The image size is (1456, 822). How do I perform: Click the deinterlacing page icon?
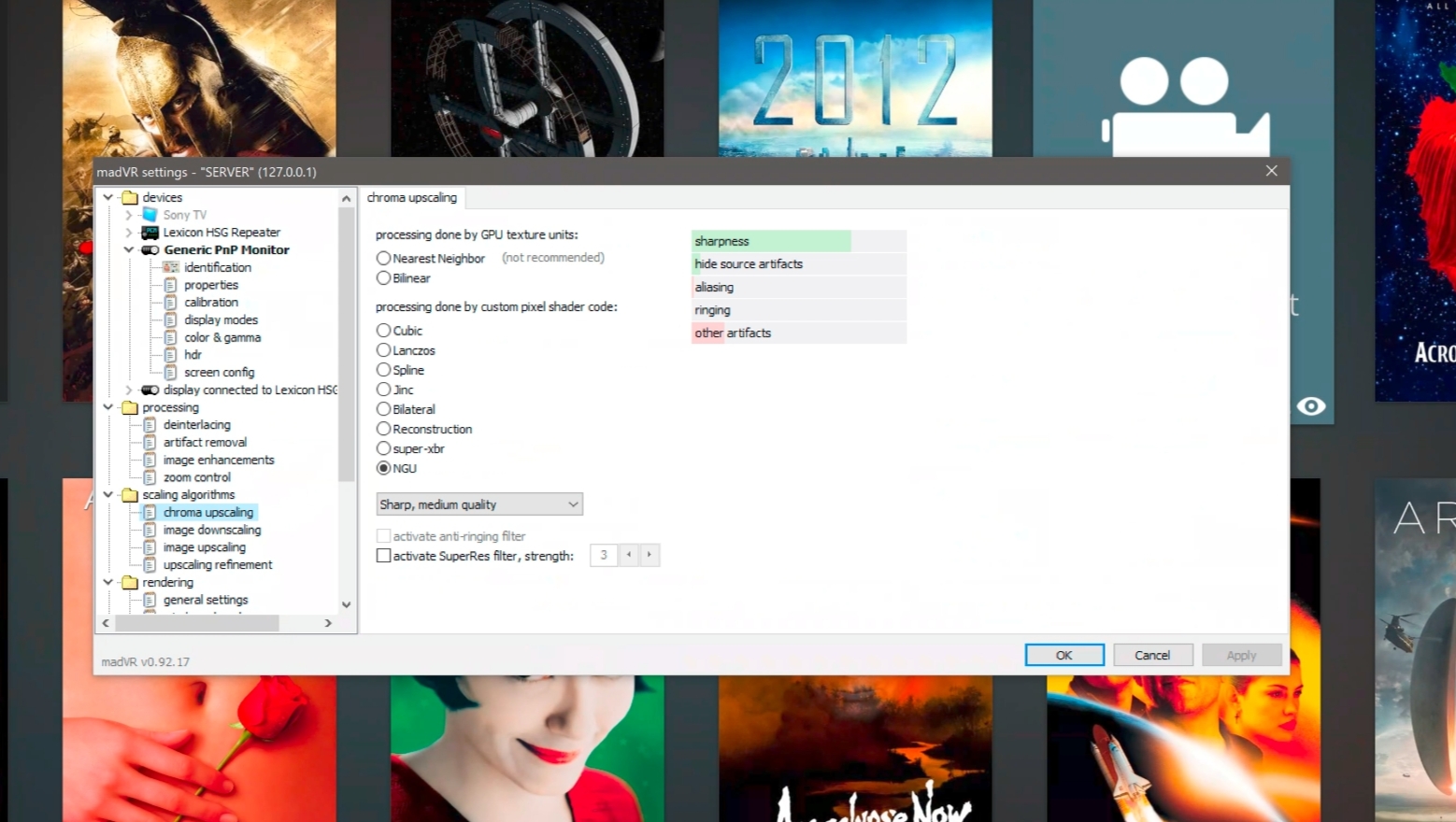coord(150,425)
